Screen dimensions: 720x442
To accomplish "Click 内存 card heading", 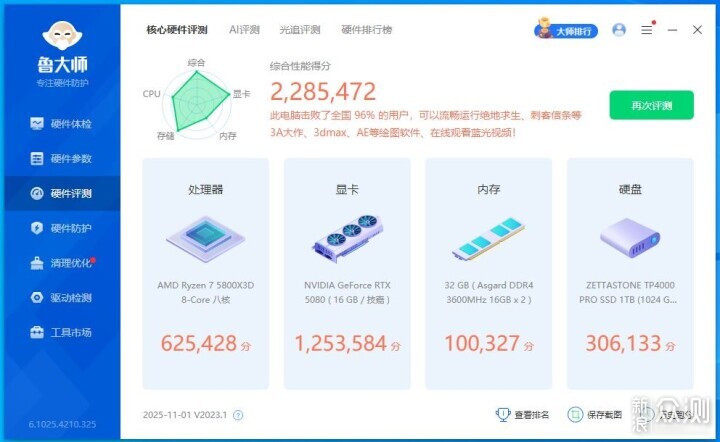I will pyautogui.click(x=489, y=189).
